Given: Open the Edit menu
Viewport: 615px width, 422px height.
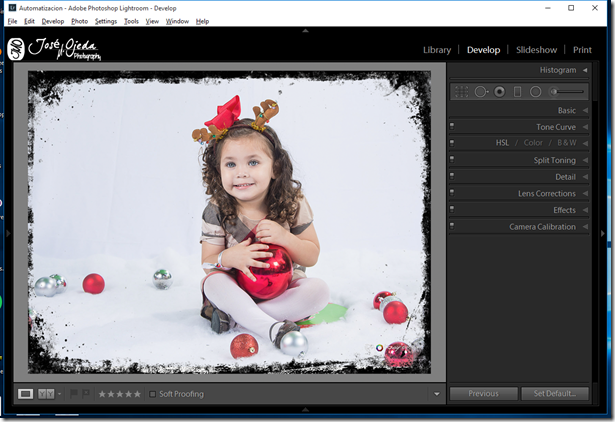Looking at the screenshot, I should pyautogui.click(x=29, y=21).
